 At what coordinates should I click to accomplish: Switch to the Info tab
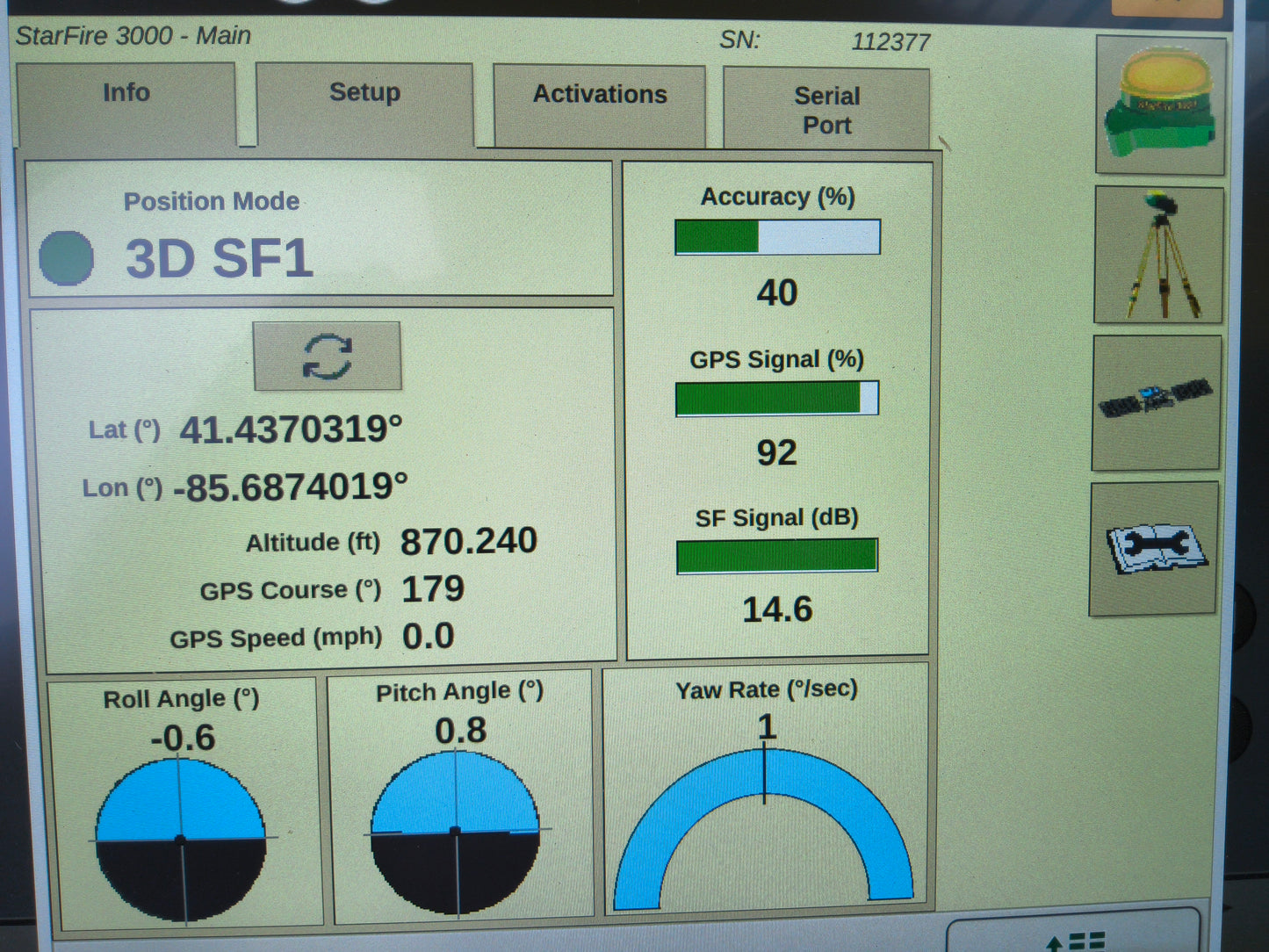[x=126, y=104]
